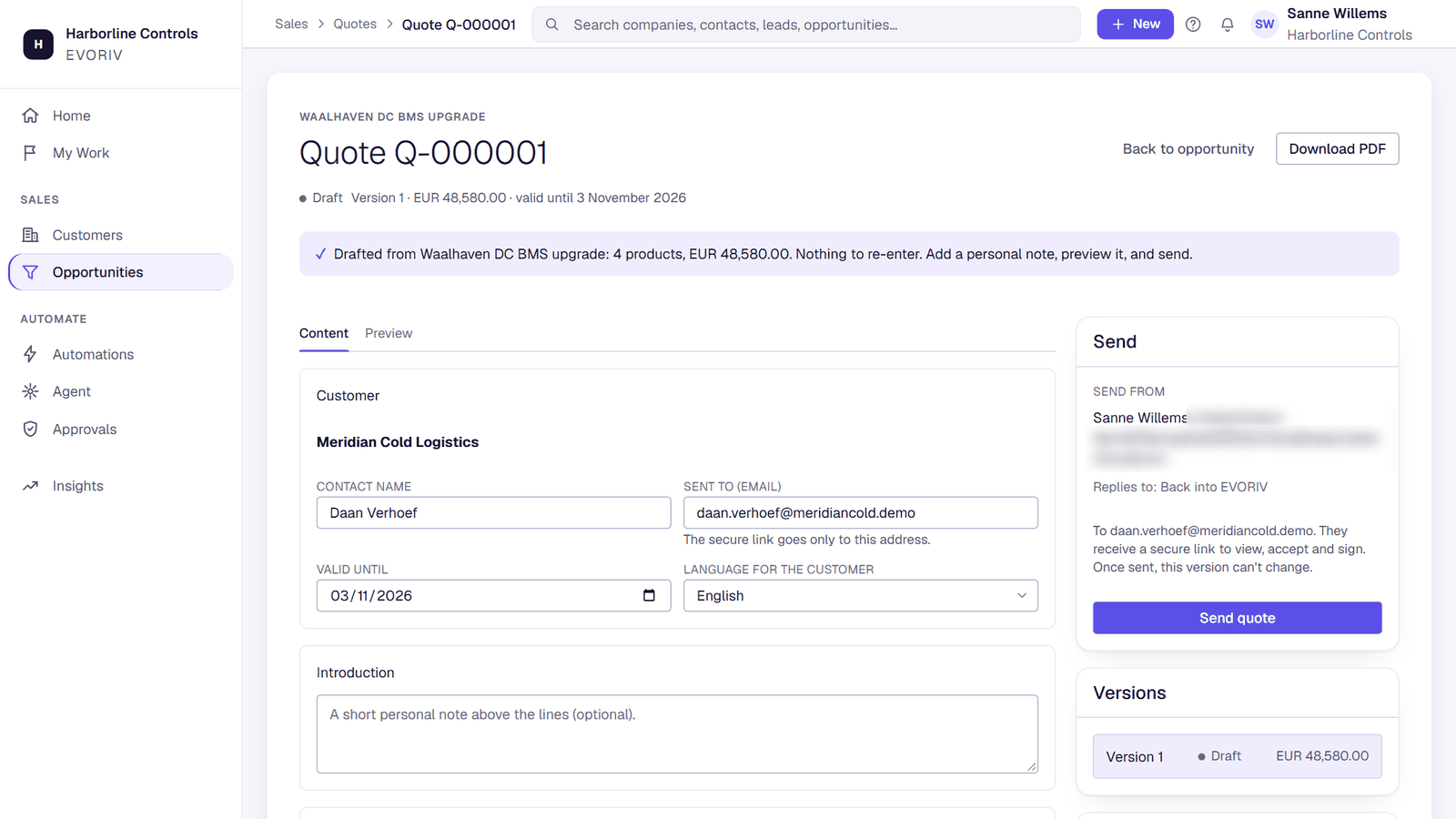Go to Customers in the sidebar

tap(121, 235)
